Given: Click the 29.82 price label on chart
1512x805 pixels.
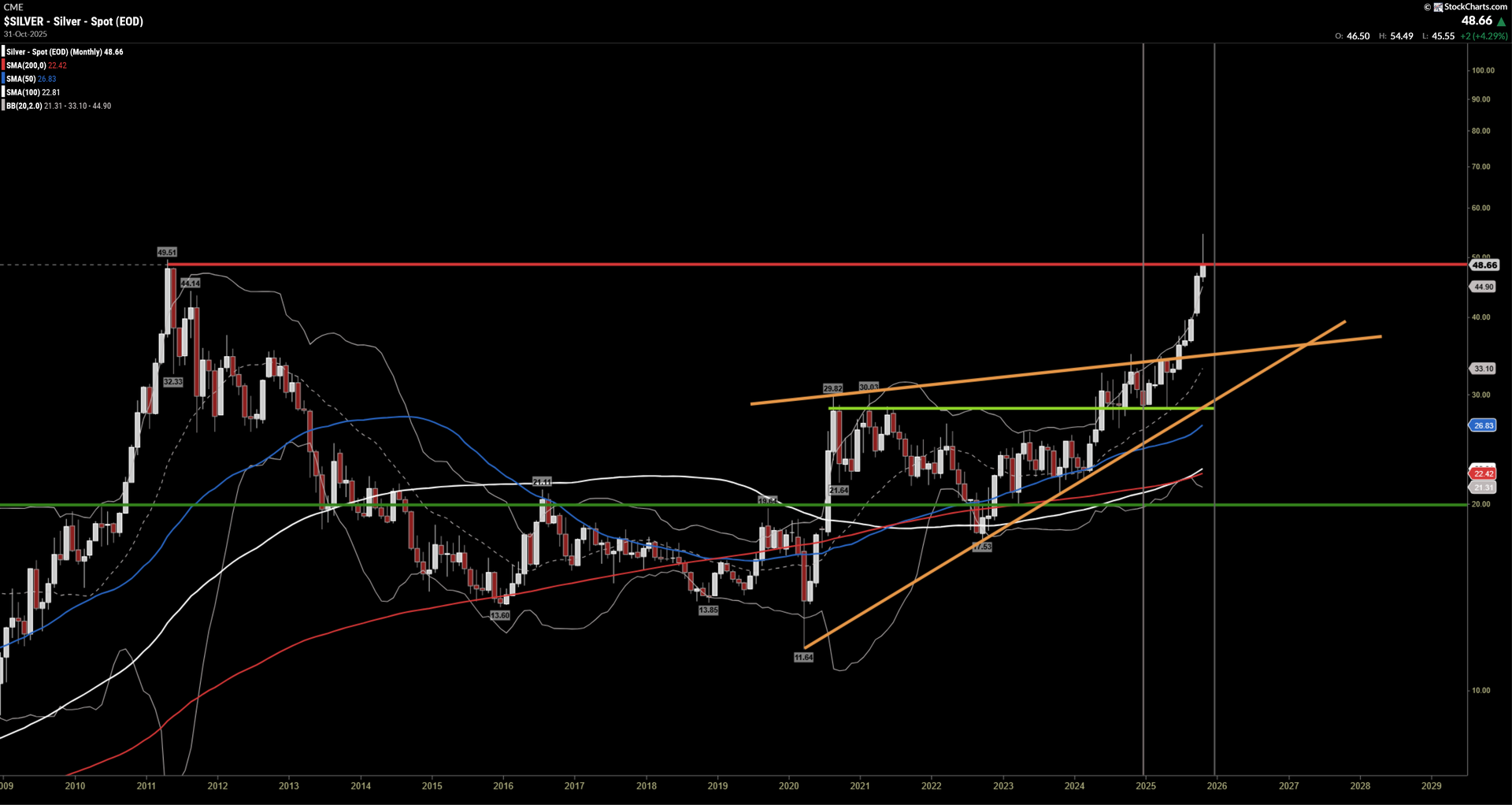Looking at the screenshot, I should pyautogui.click(x=832, y=388).
